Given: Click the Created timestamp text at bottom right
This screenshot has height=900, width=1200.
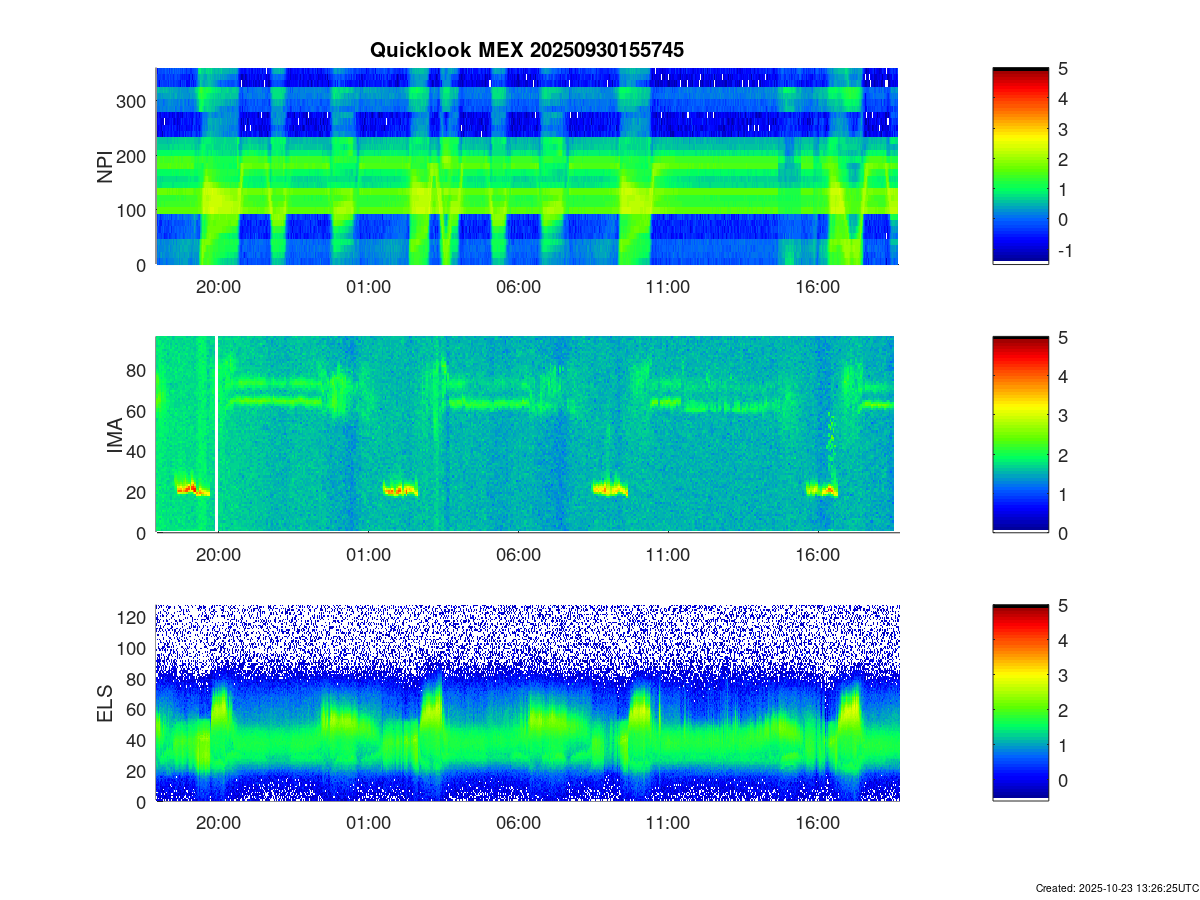Looking at the screenshot, I should click(x=1116, y=888).
